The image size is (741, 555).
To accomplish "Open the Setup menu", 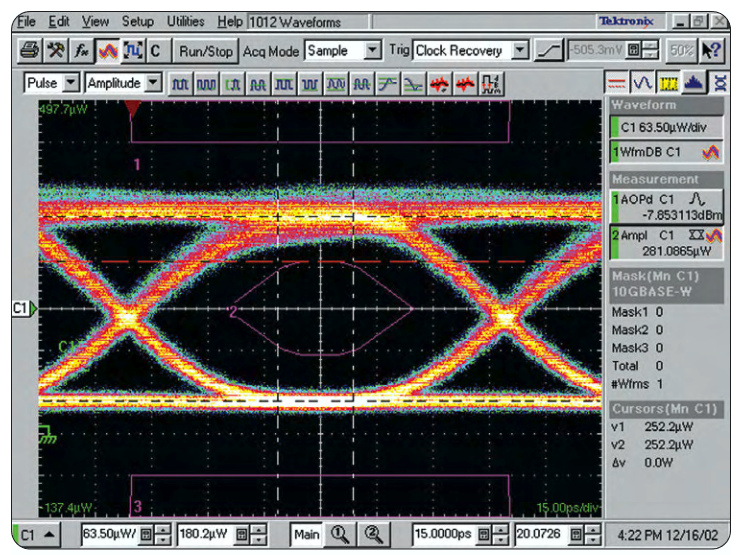I will [x=138, y=20].
